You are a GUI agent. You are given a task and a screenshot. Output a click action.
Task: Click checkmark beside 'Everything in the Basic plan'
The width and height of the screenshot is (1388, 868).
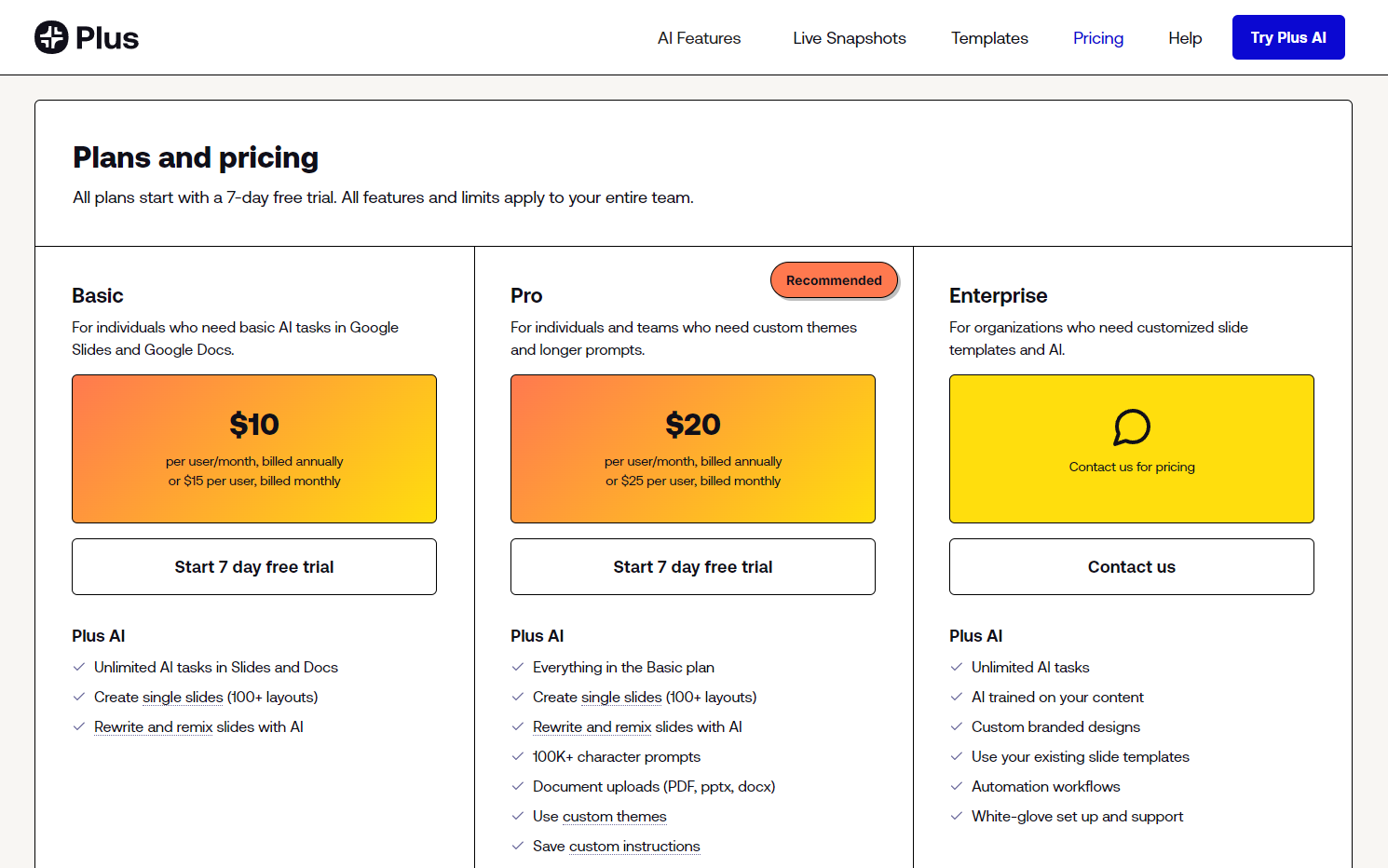tap(518, 667)
